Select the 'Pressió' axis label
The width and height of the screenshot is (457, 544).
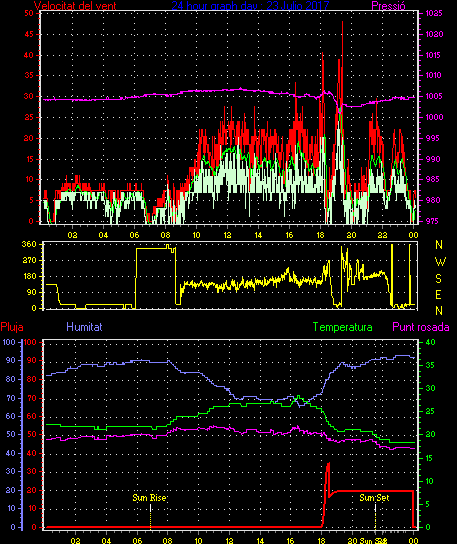(388, 6)
